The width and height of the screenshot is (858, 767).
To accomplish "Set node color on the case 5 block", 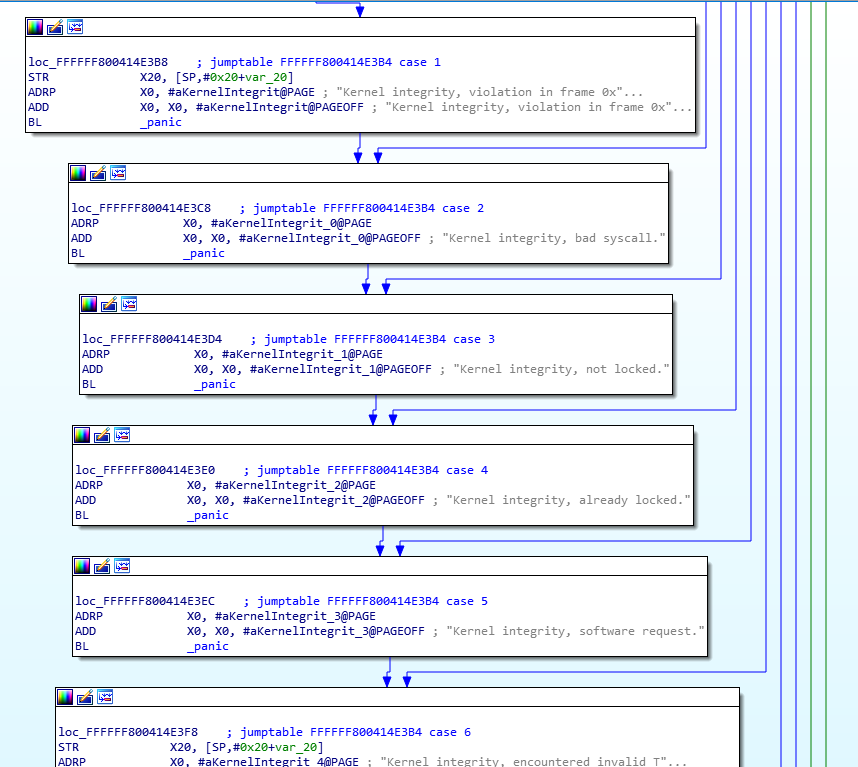I will tap(83, 566).
